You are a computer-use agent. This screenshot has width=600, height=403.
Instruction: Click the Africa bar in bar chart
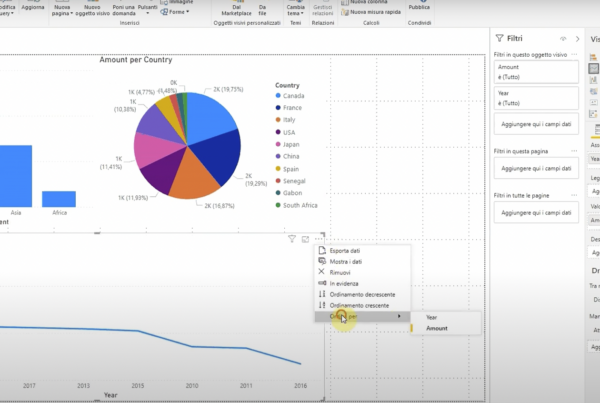(59, 199)
